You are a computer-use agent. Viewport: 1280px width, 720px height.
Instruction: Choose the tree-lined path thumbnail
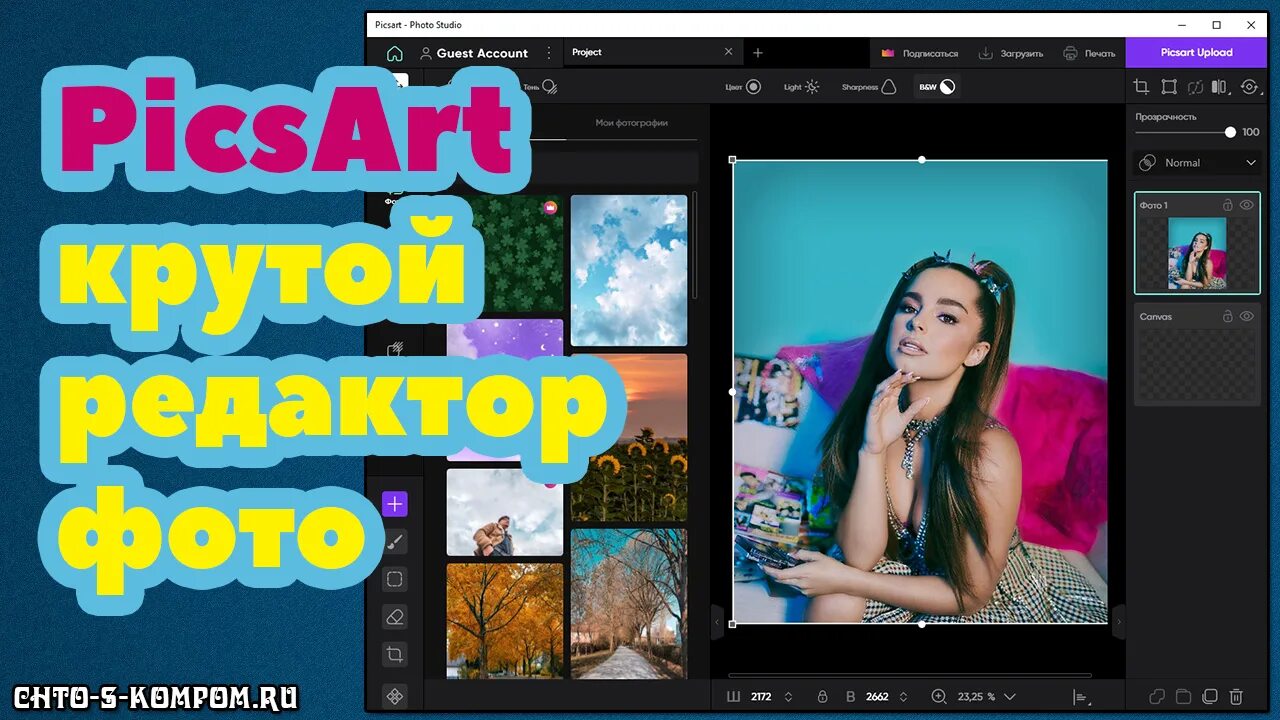[629, 604]
